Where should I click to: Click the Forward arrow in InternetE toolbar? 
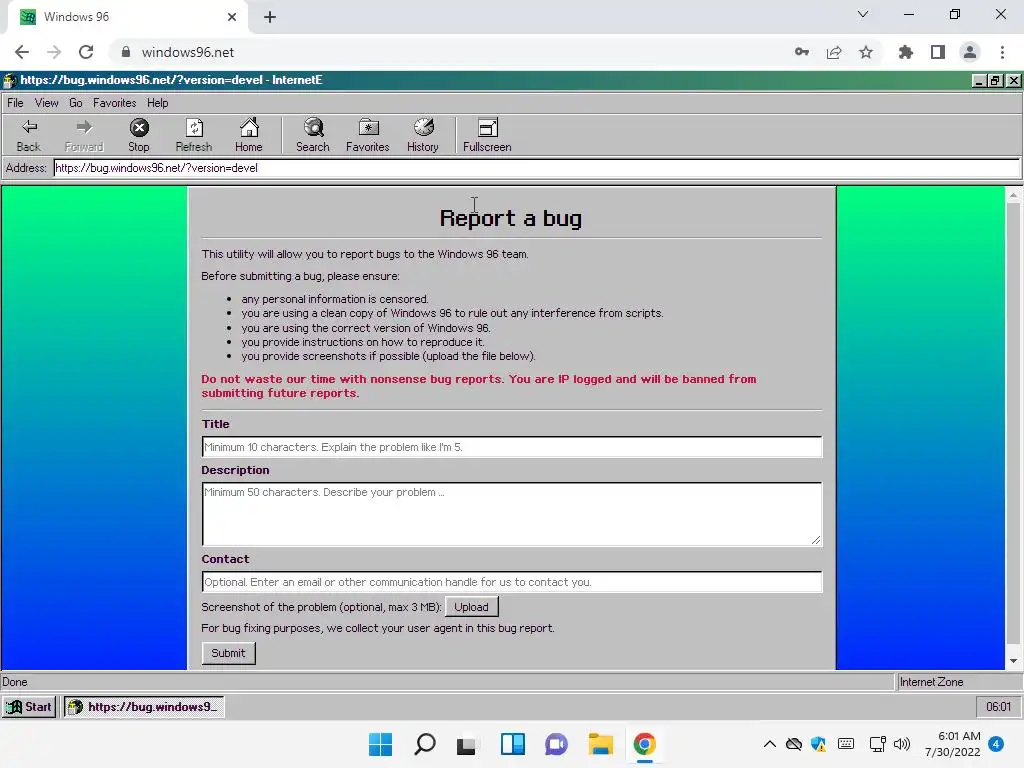[x=84, y=135]
